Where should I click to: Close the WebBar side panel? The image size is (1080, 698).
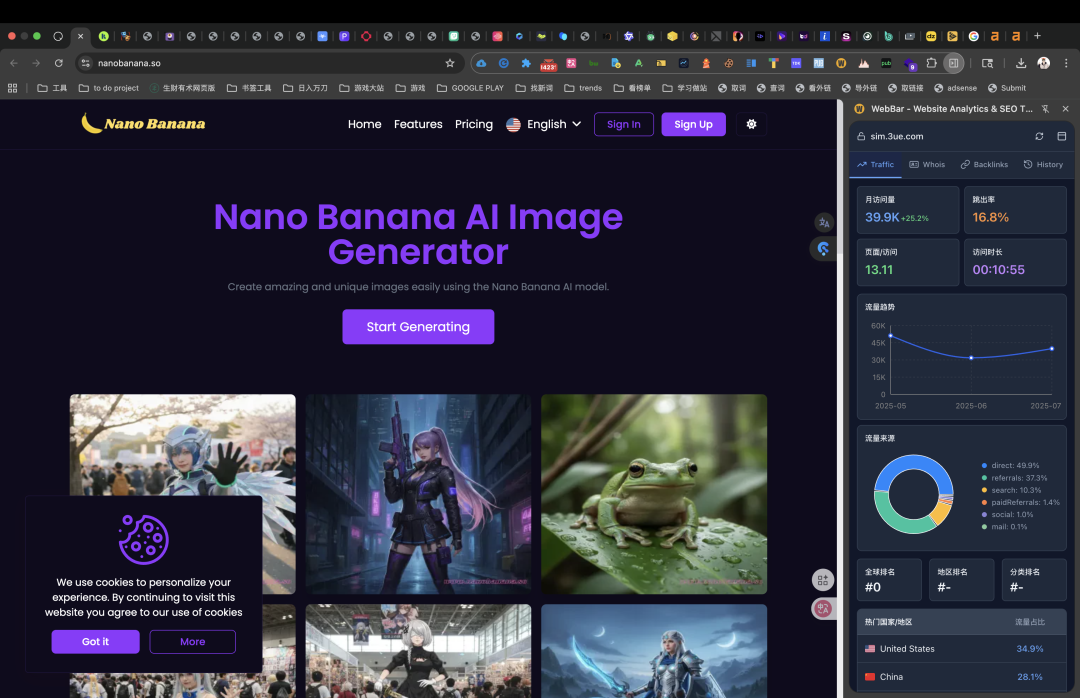click(x=1066, y=109)
